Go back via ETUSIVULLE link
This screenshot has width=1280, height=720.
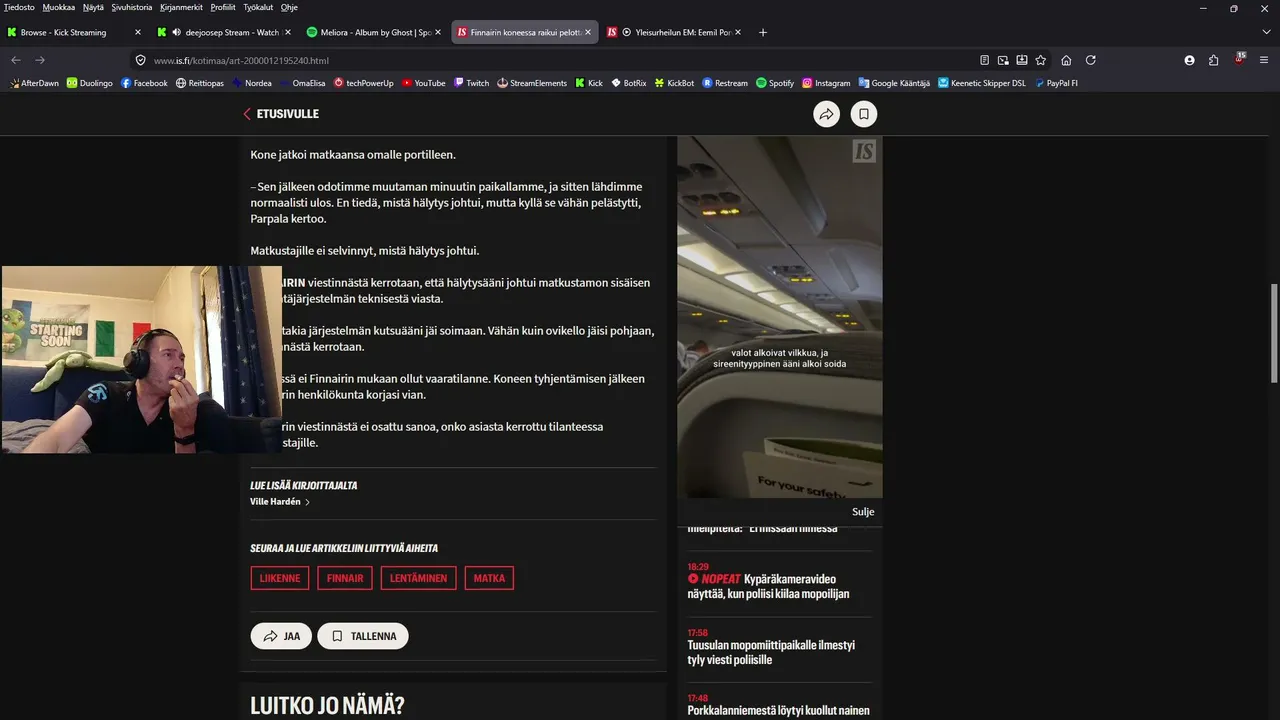click(281, 114)
